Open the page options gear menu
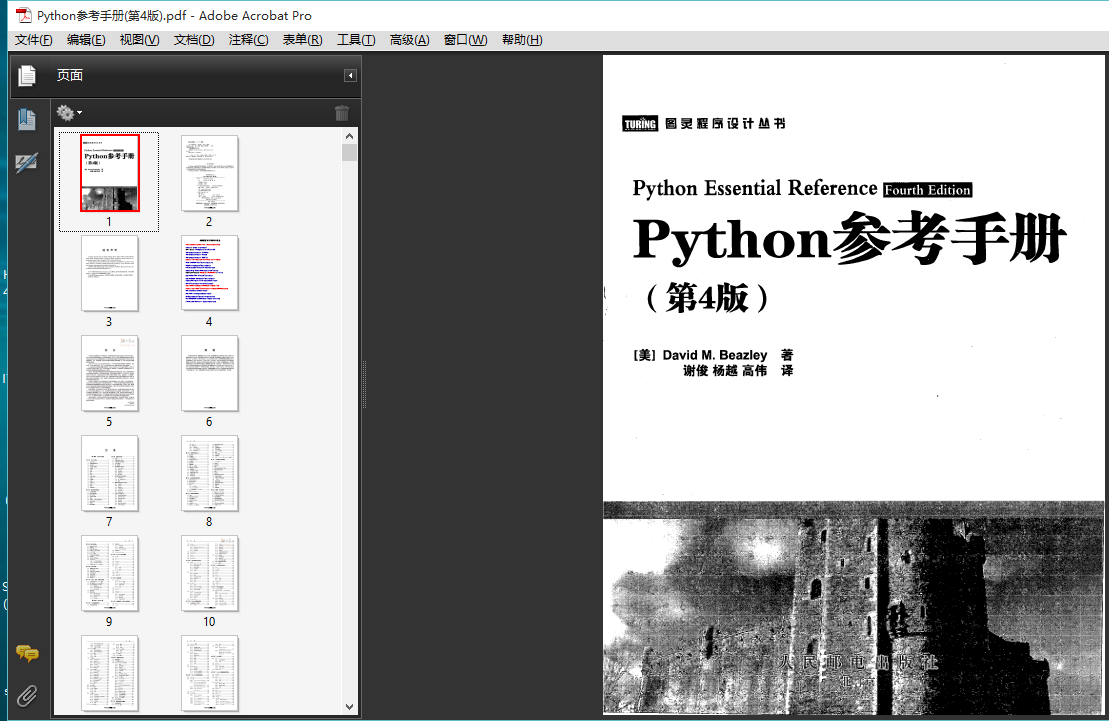The width and height of the screenshot is (1109, 721). [69, 113]
